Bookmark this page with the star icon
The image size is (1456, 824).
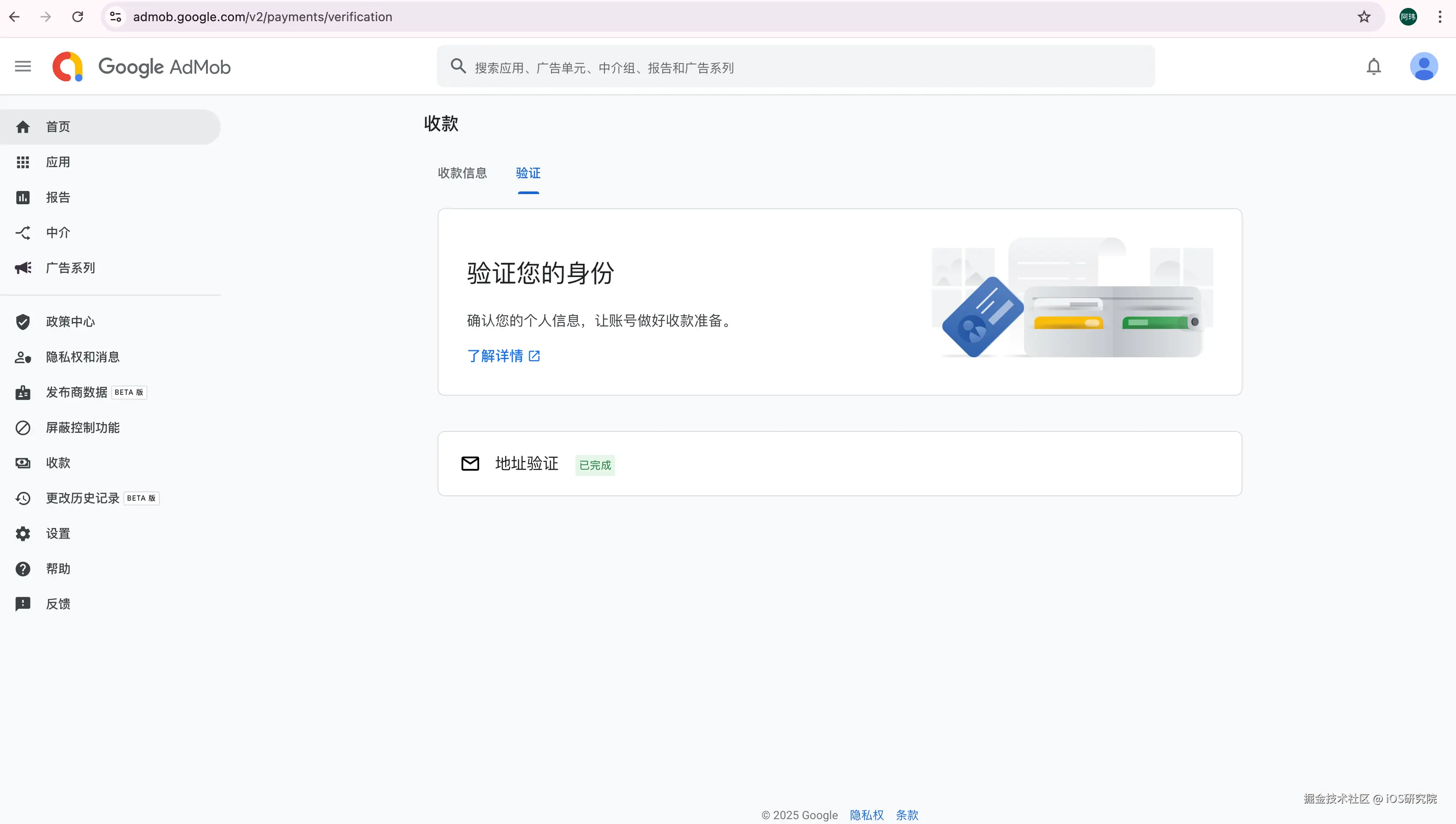pyautogui.click(x=1363, y=16)
